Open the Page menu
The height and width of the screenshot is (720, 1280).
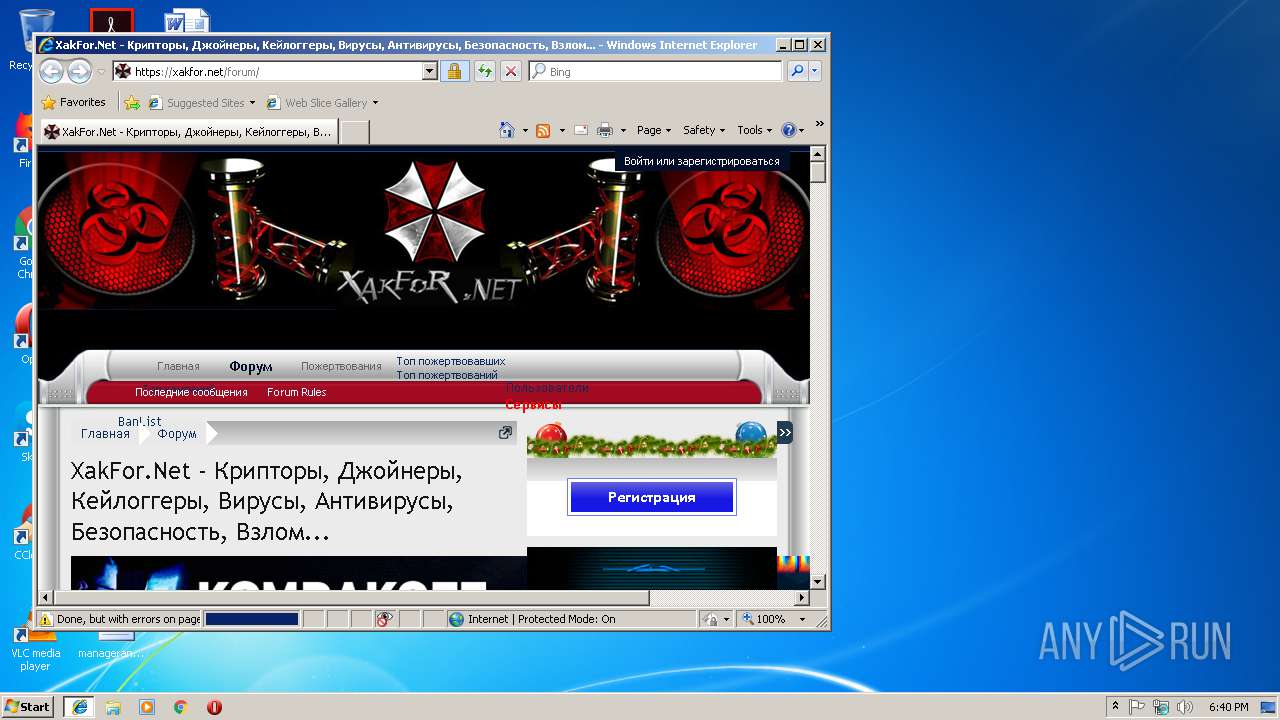point(654,130)
